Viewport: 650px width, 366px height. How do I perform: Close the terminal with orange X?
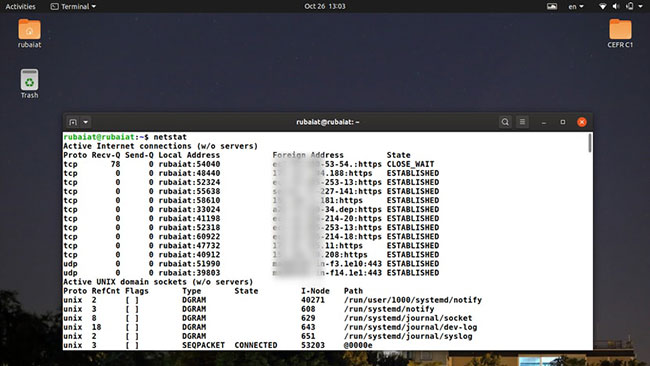pos(582,122)
